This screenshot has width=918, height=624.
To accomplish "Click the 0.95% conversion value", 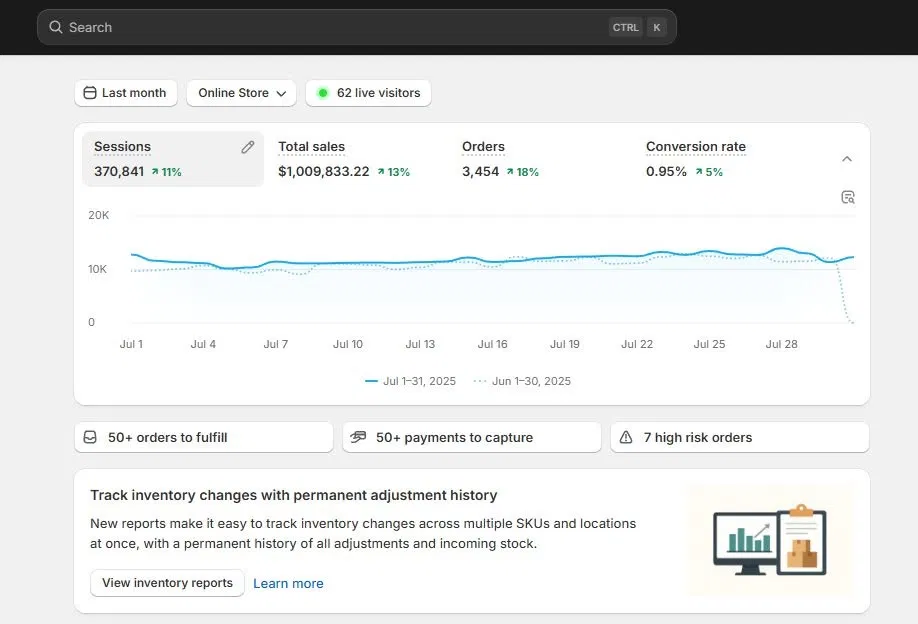I will click(666, 172).
